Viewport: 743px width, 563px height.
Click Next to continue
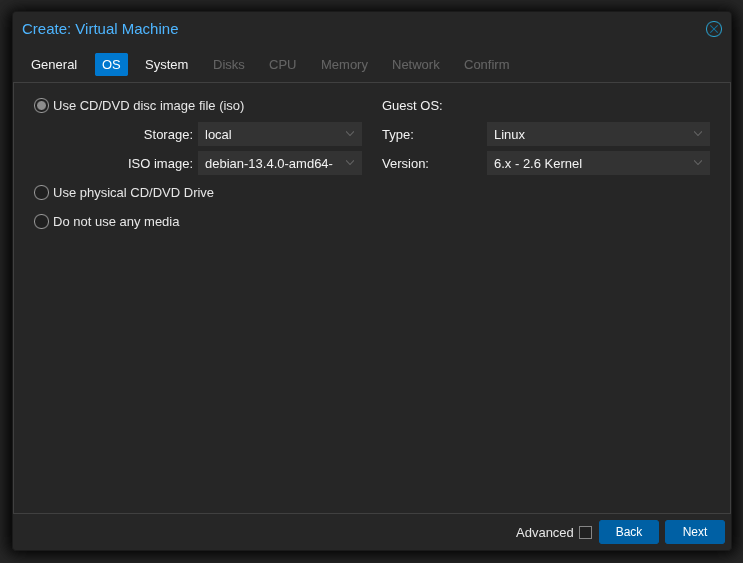(694, 532)
